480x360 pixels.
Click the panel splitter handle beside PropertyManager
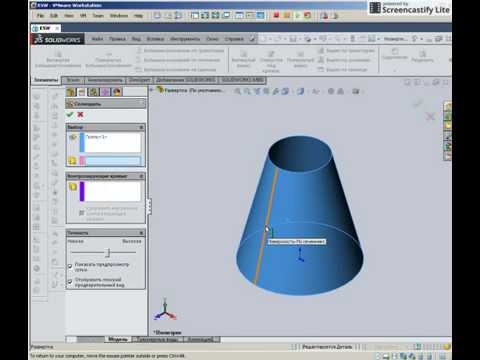tap(149, 207)
